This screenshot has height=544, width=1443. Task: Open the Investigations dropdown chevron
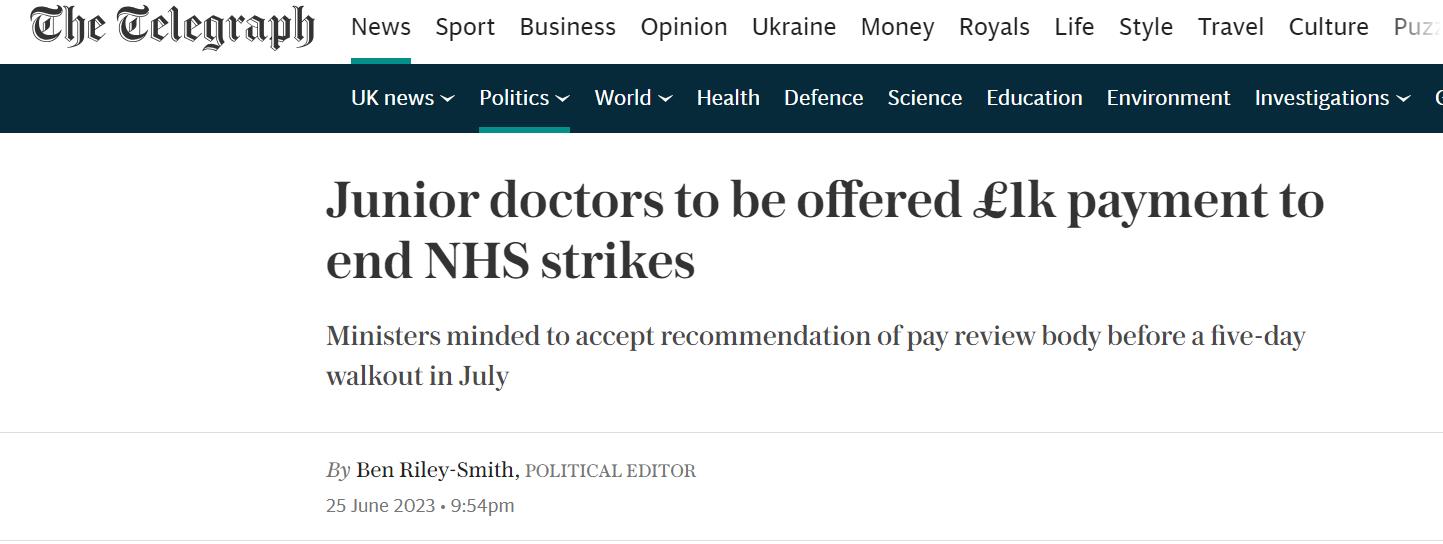point(1403,98)
